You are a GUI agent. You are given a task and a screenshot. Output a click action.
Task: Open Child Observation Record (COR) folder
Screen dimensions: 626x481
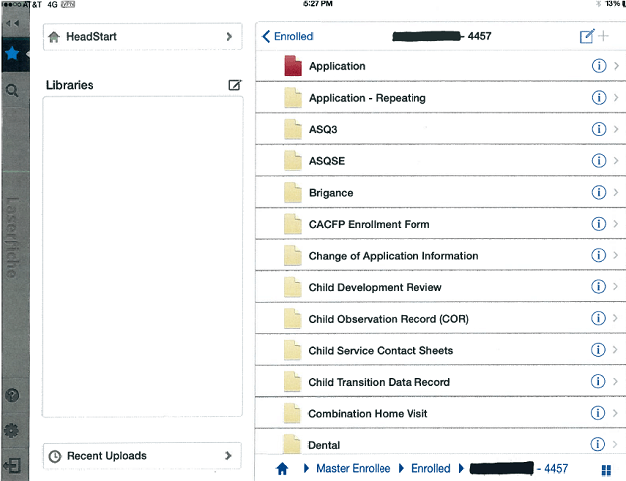point(388,319)
